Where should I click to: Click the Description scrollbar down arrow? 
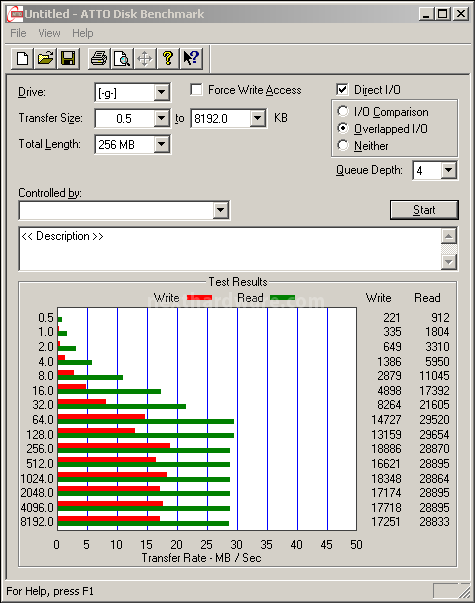448,262
